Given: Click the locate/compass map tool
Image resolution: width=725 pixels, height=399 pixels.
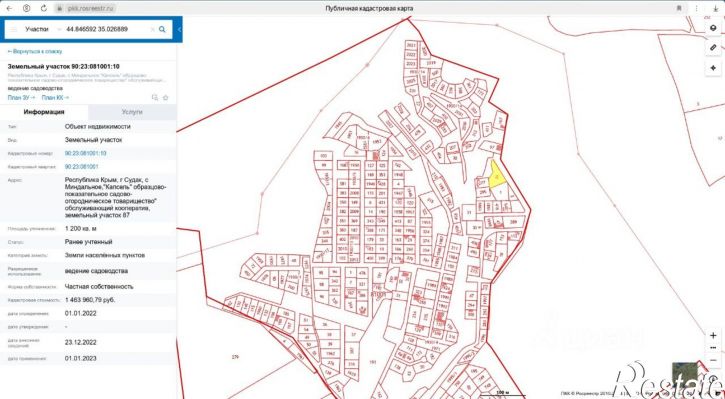Looking at the screenshot, I should [x=713, y=68].
